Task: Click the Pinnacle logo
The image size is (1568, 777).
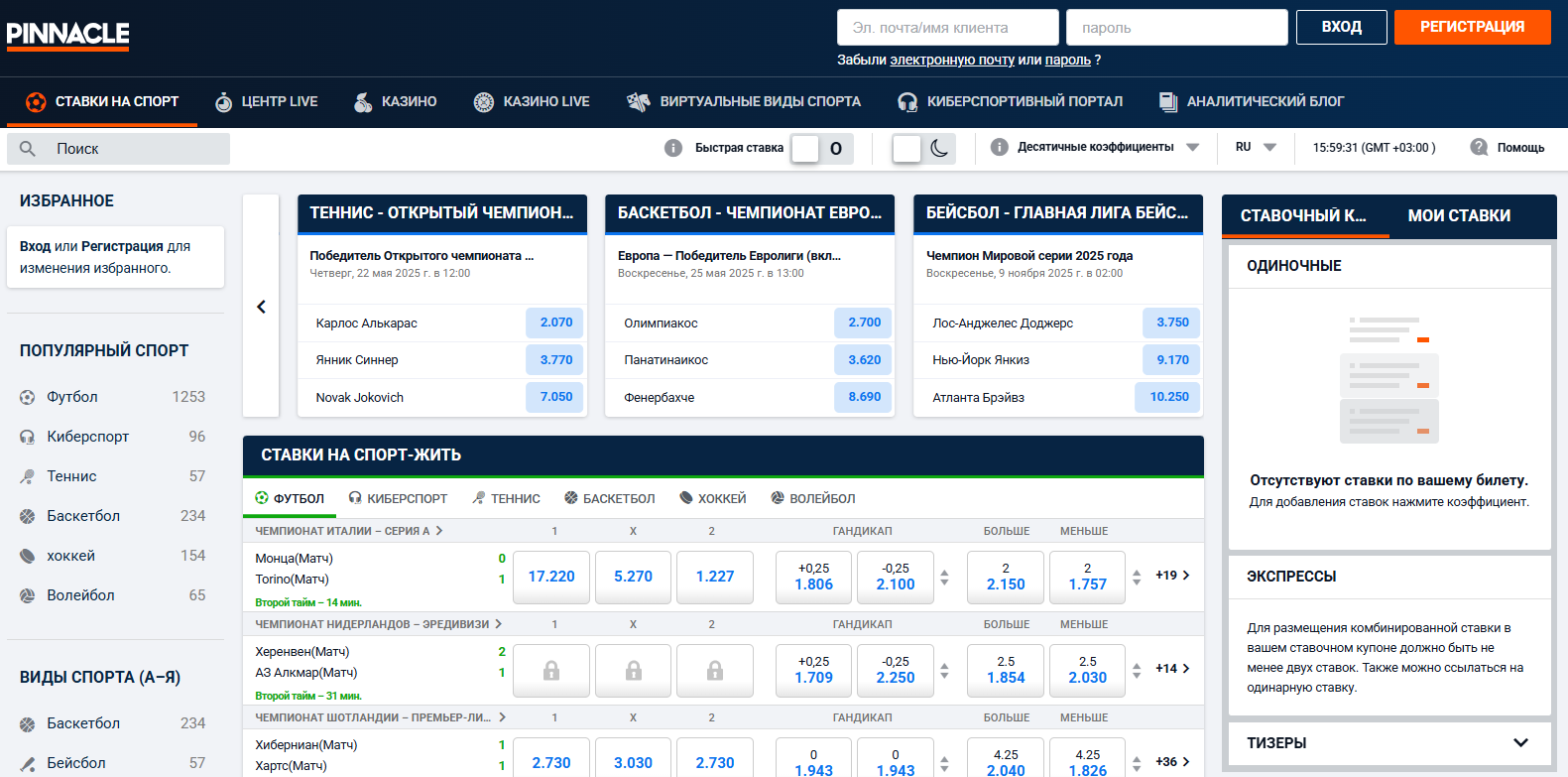Action: (67, 34)
